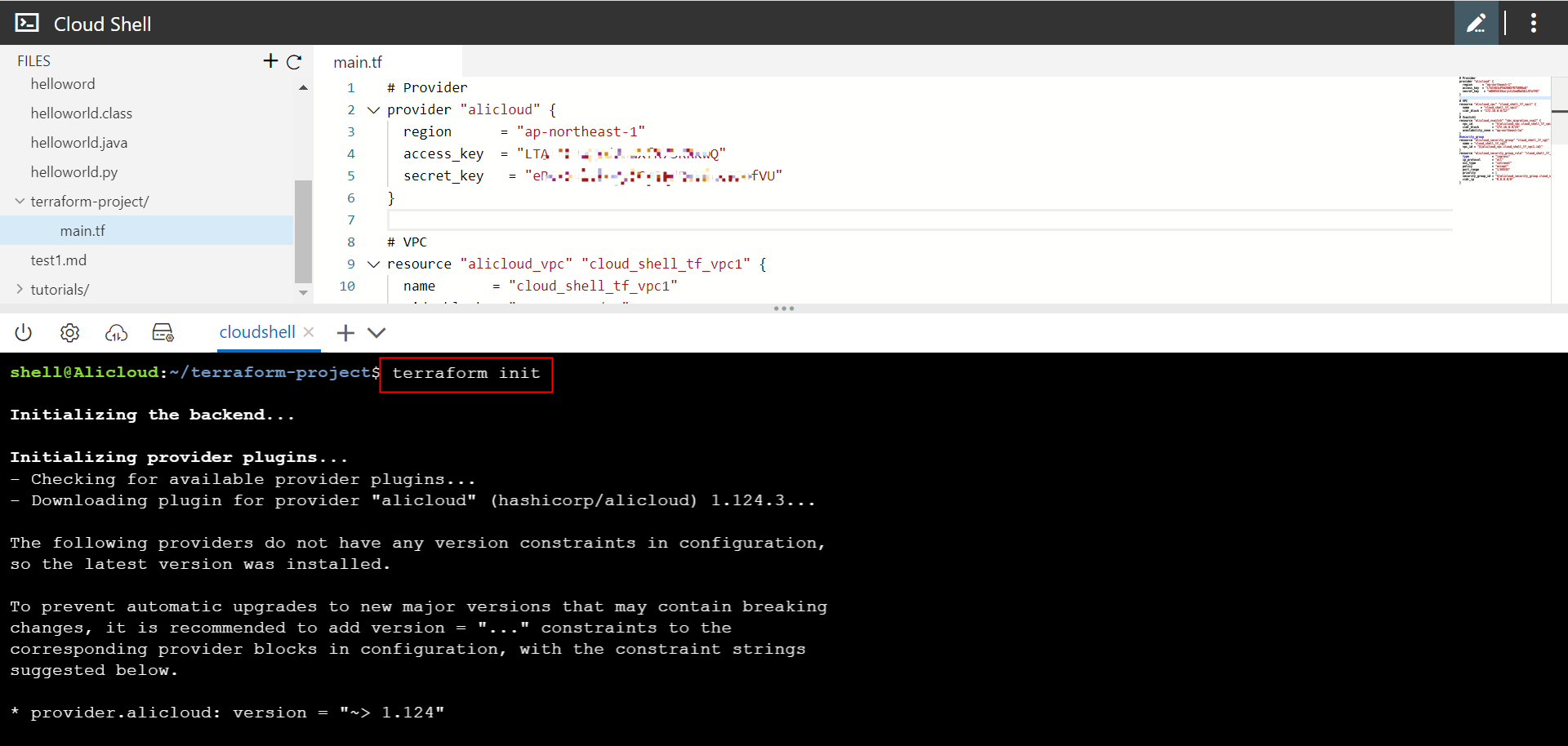The height and width of the screenshot is (746, 1568).
Task: Click the file list scroll-up arrow
Action: coord(304,87)
